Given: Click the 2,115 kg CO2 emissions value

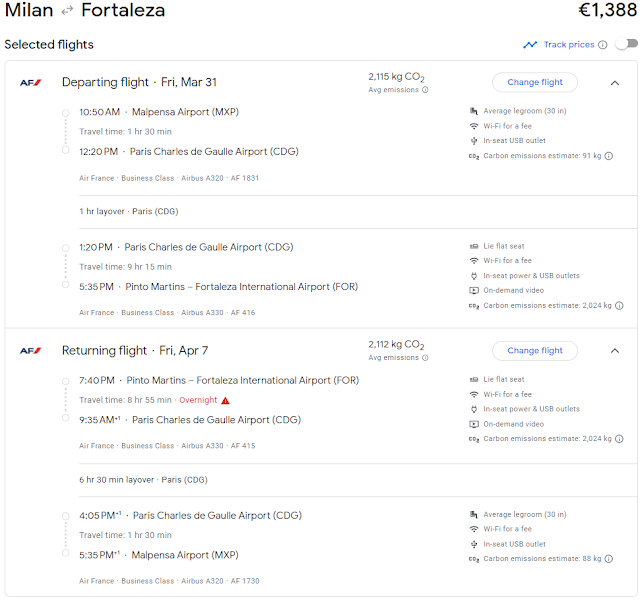Looking at the screenshot, I should (x=396, y=77).
